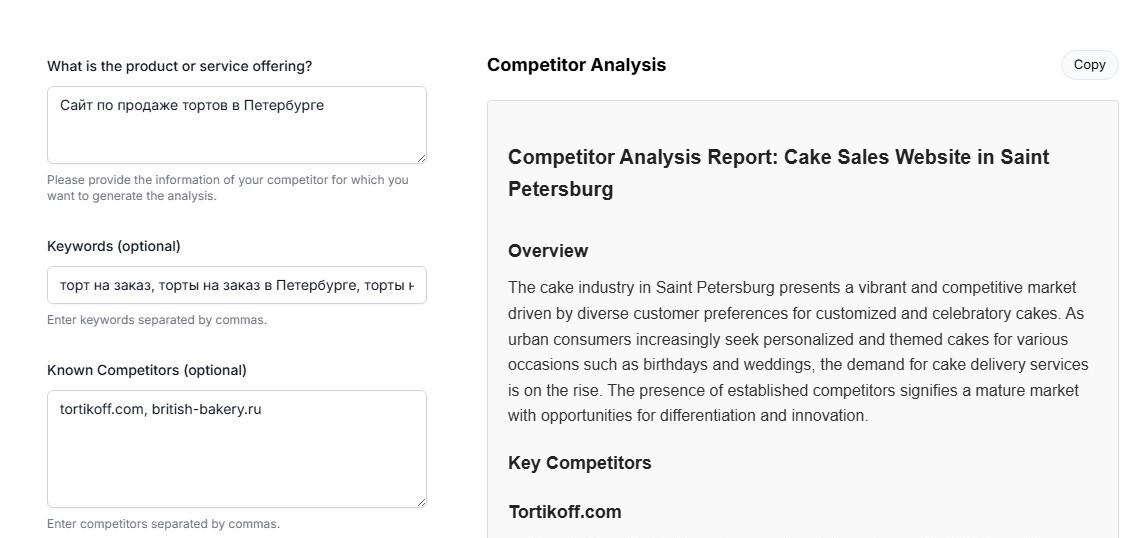Place cursor on british-bakery.ru text

[x=206, y=409]
